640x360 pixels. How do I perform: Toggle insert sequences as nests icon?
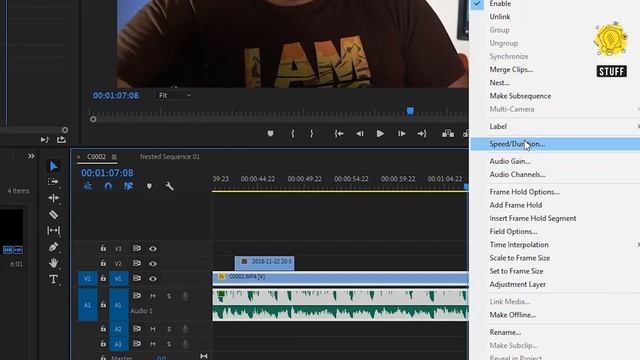88,186
